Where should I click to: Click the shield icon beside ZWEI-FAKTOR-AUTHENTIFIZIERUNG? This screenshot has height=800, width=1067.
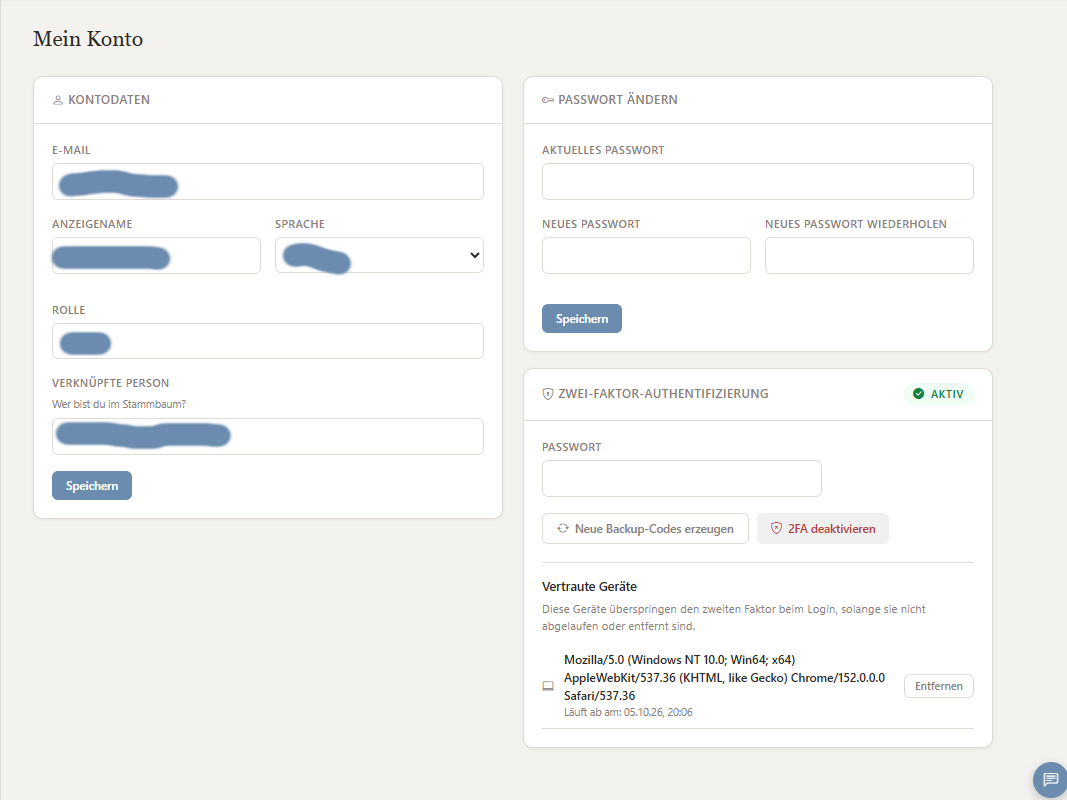tap(548, 394)
